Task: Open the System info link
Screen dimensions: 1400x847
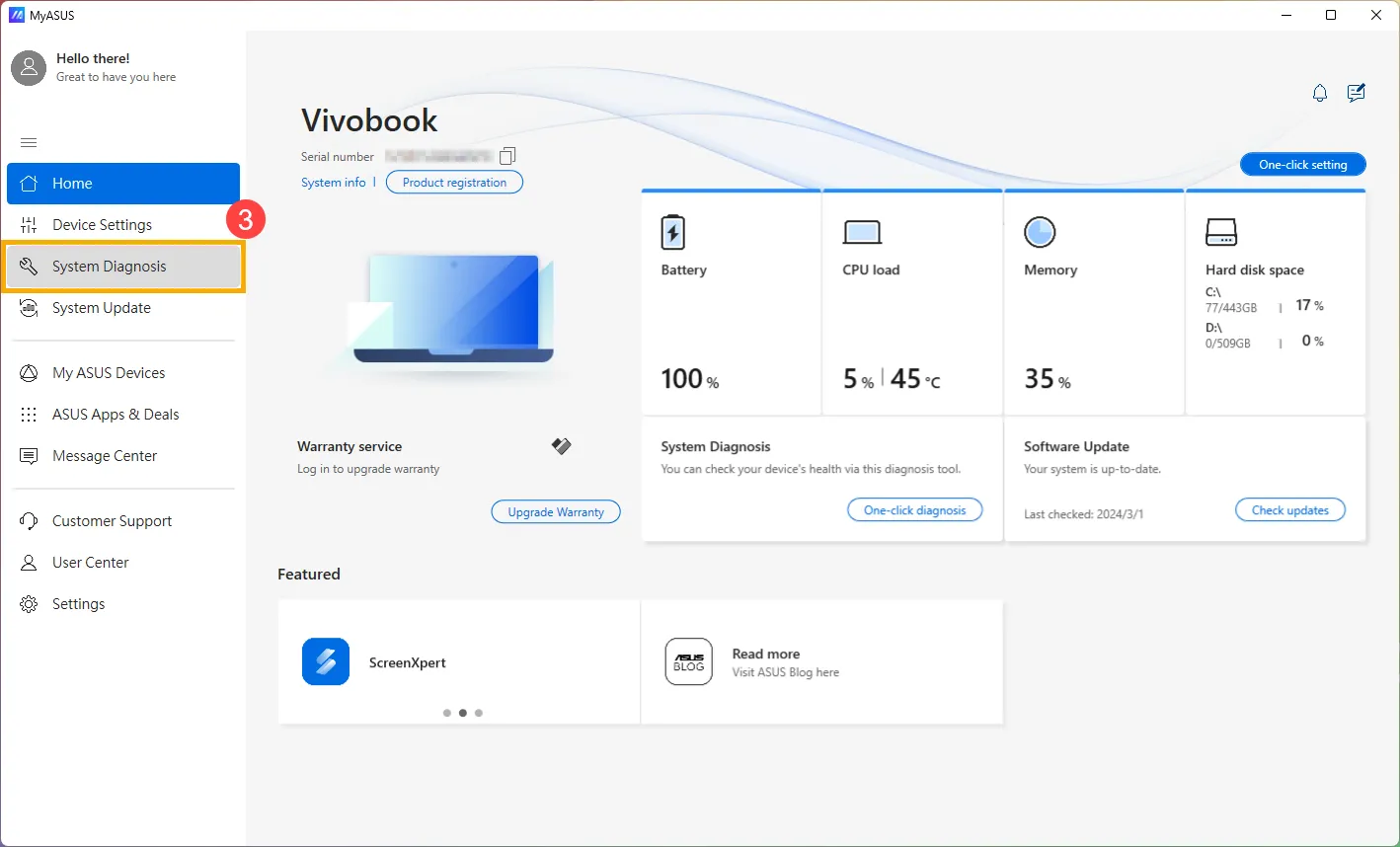Action: tap(333, 183)
